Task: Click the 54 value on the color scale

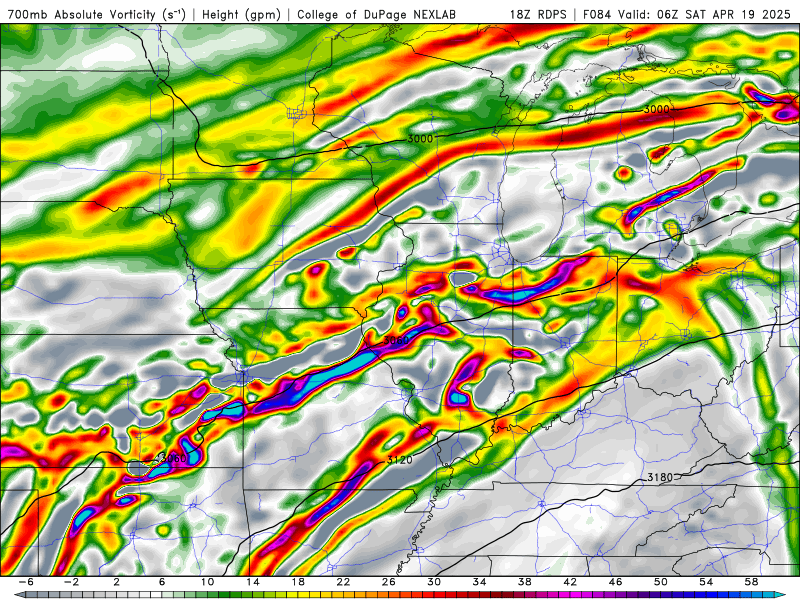Action: pyautogui.click(x=706, y=582)
